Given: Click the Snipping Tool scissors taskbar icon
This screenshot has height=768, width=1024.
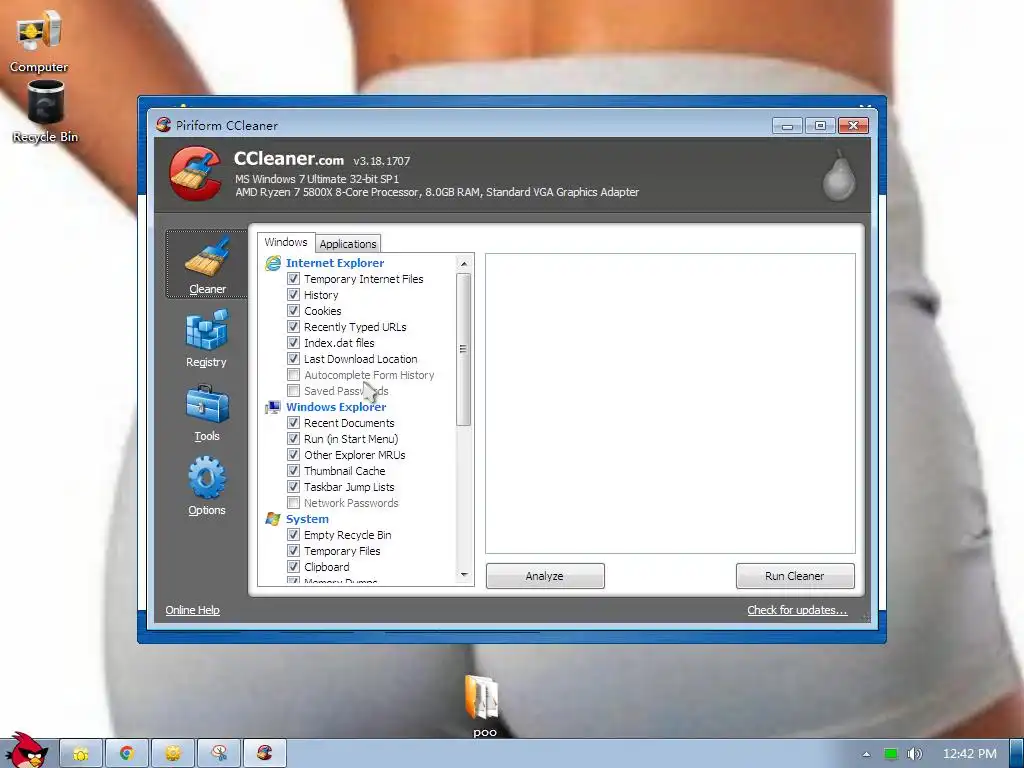Looking at the screenshot, I should pos(219,754).
